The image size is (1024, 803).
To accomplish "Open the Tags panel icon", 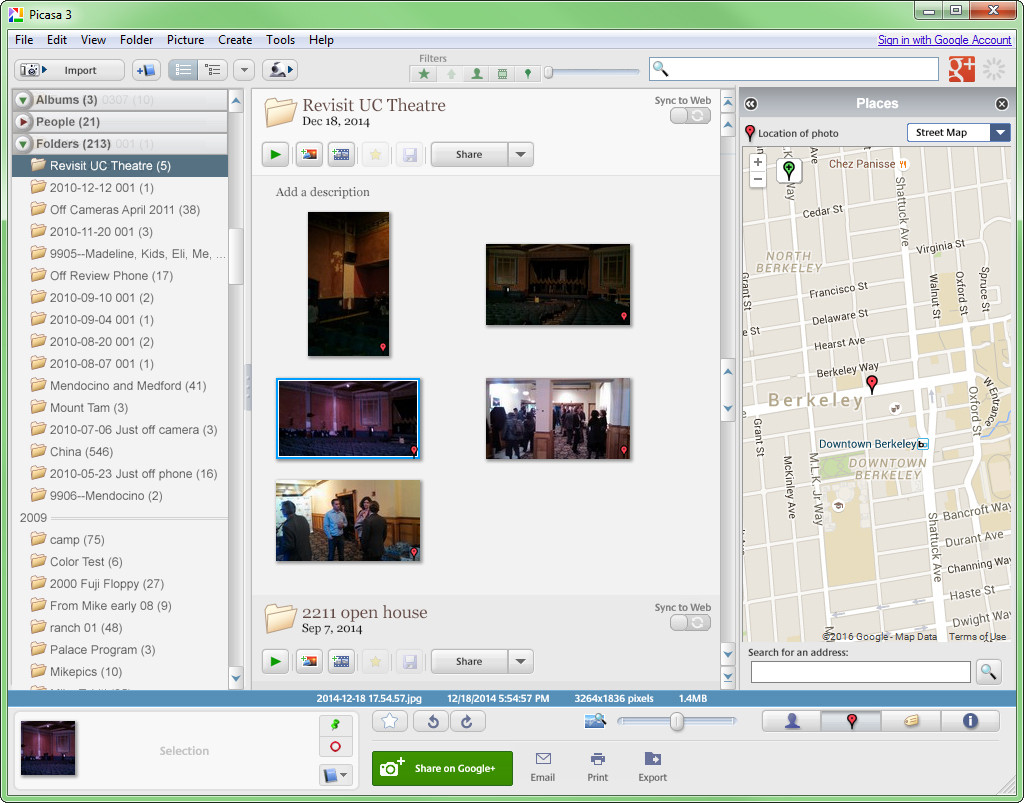I will coord(911,721).
